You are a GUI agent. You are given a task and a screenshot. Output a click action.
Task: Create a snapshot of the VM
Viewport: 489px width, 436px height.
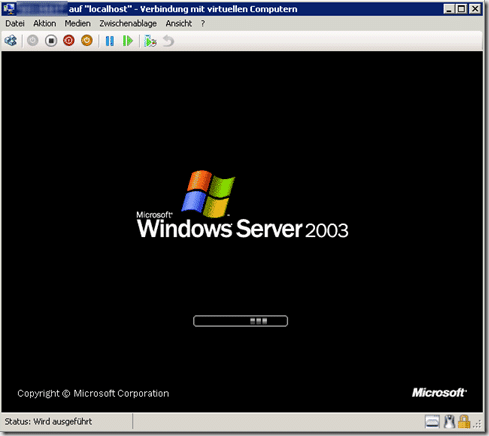click(x=150, y=41)
